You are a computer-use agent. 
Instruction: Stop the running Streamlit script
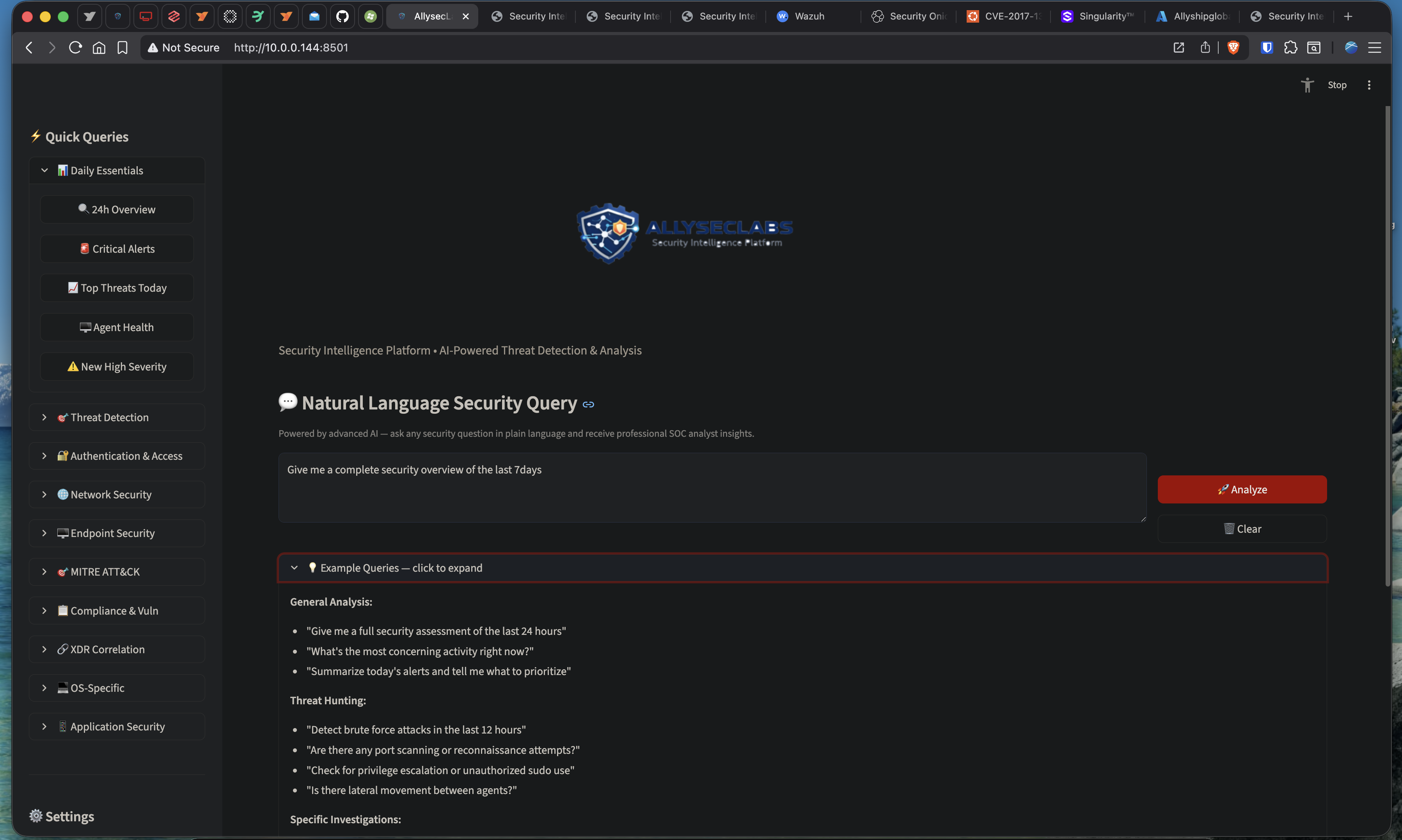tap(1337, 85)
